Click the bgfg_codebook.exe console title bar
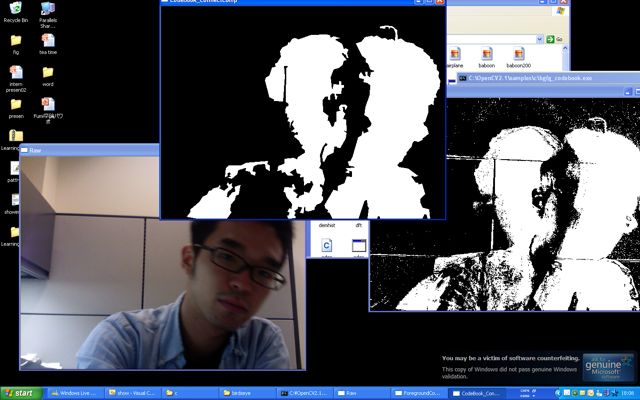 point(549,78)
